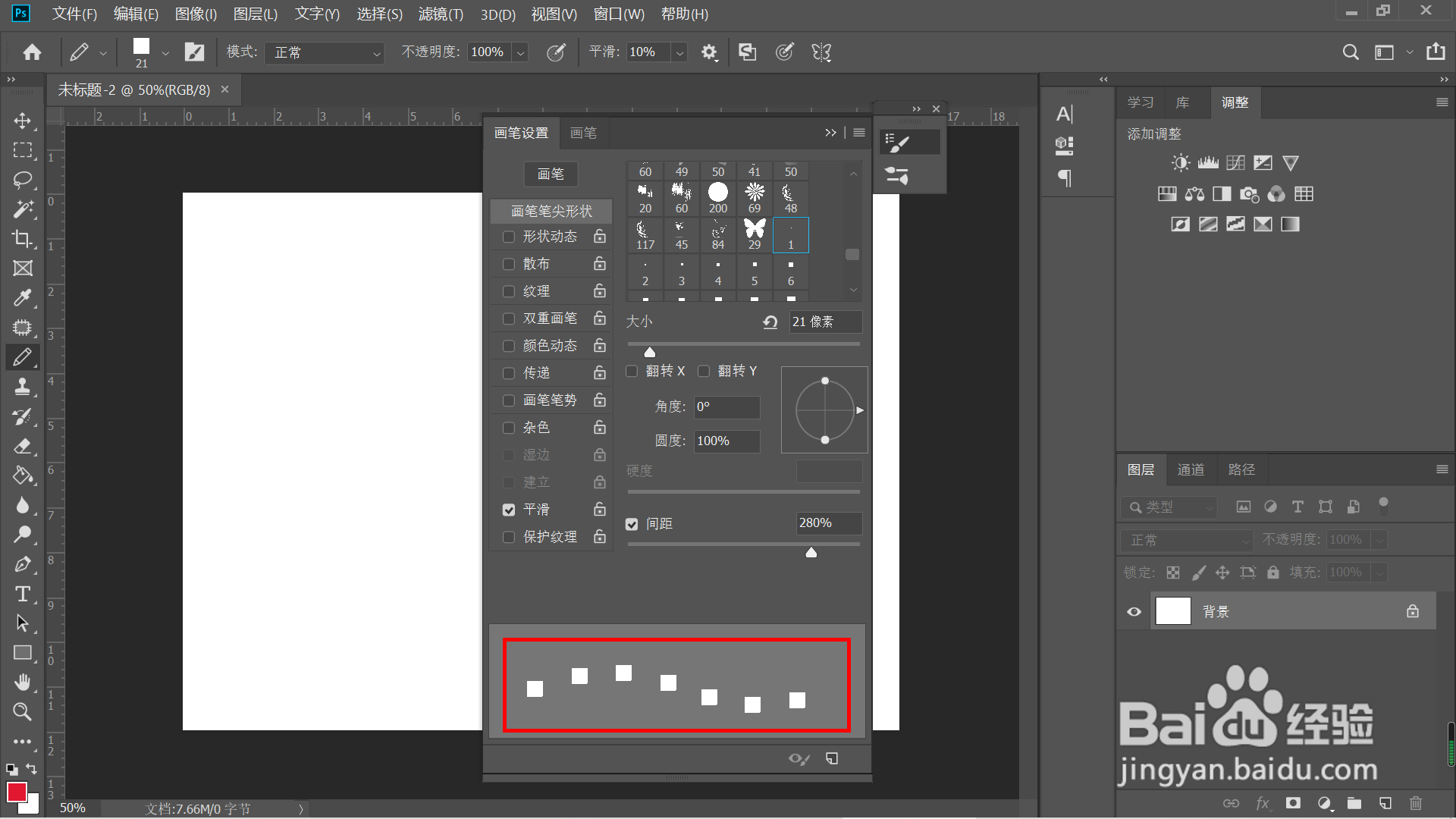Viewport: 1456px width, 819px height.
Task: Select the Lasso tool
Action: coord(23,180)
